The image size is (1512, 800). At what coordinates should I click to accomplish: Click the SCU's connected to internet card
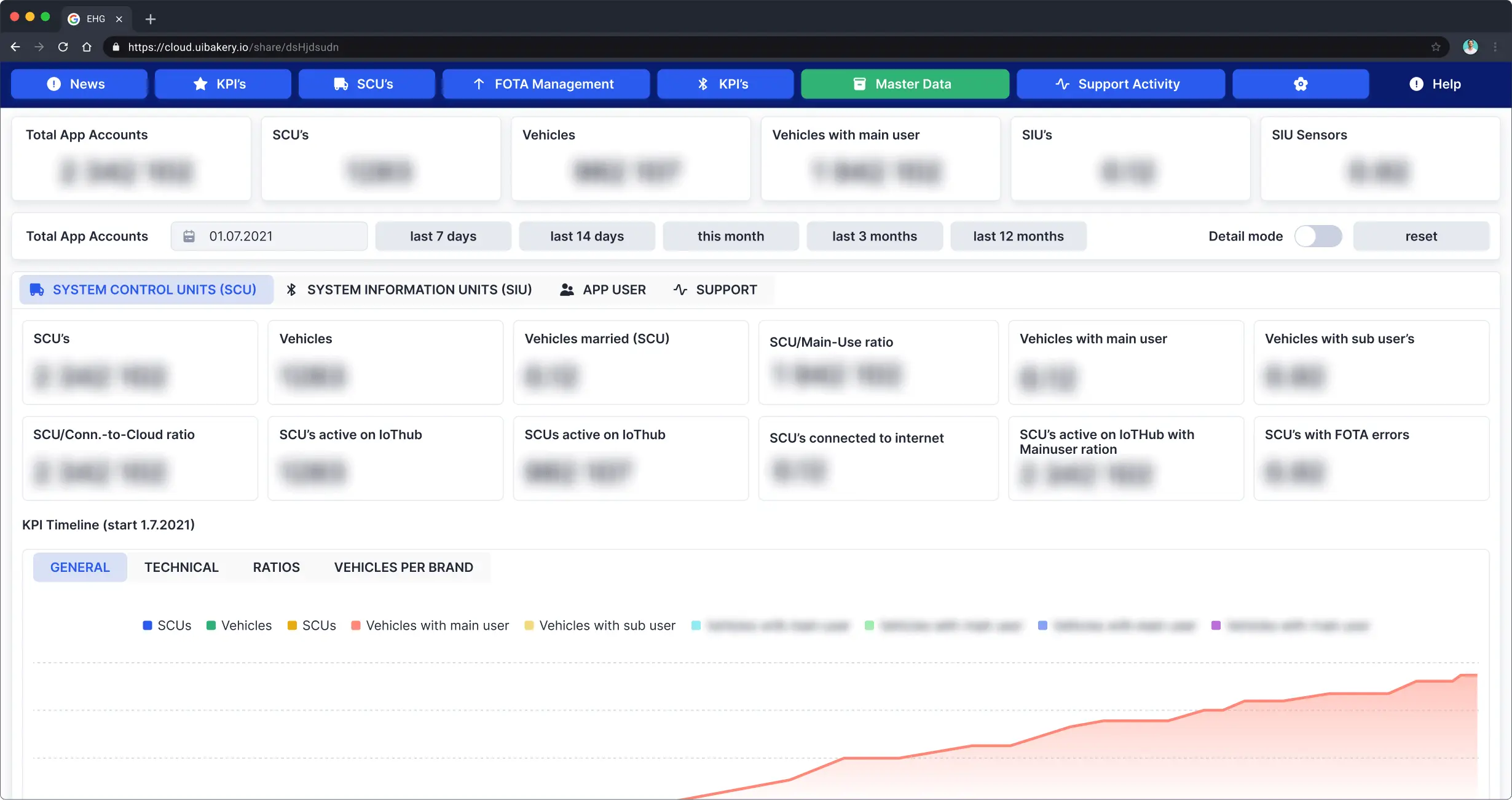point(878,458)
